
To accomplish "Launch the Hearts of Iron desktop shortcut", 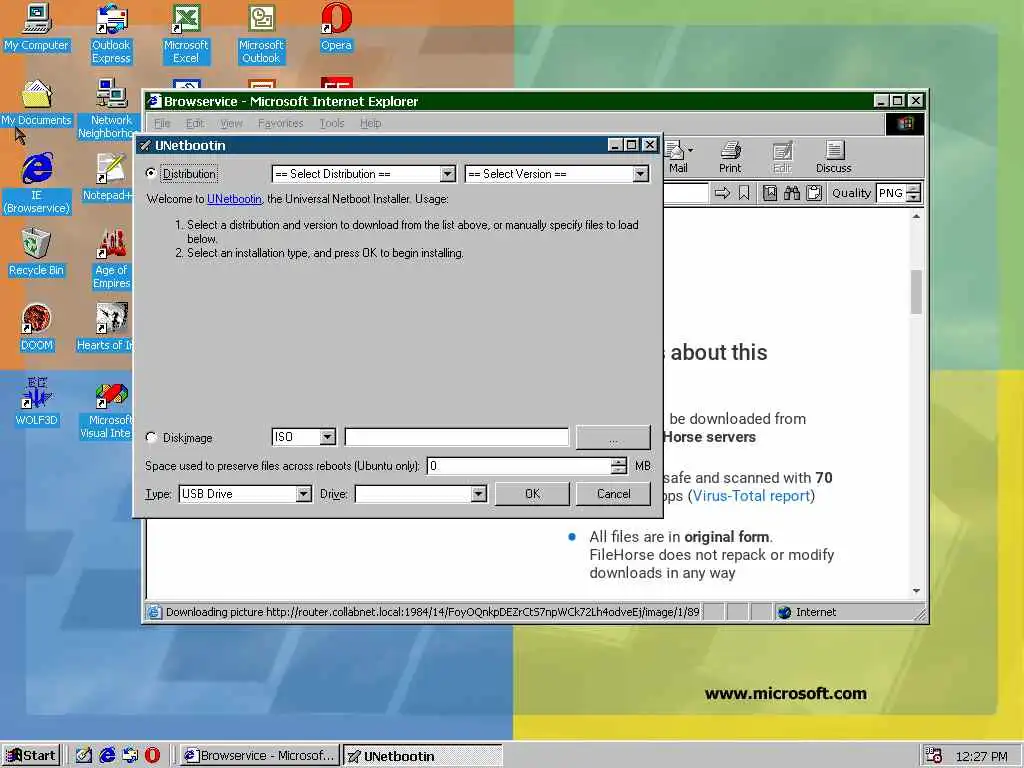I will pyautogui.click(x=106, y=328).
